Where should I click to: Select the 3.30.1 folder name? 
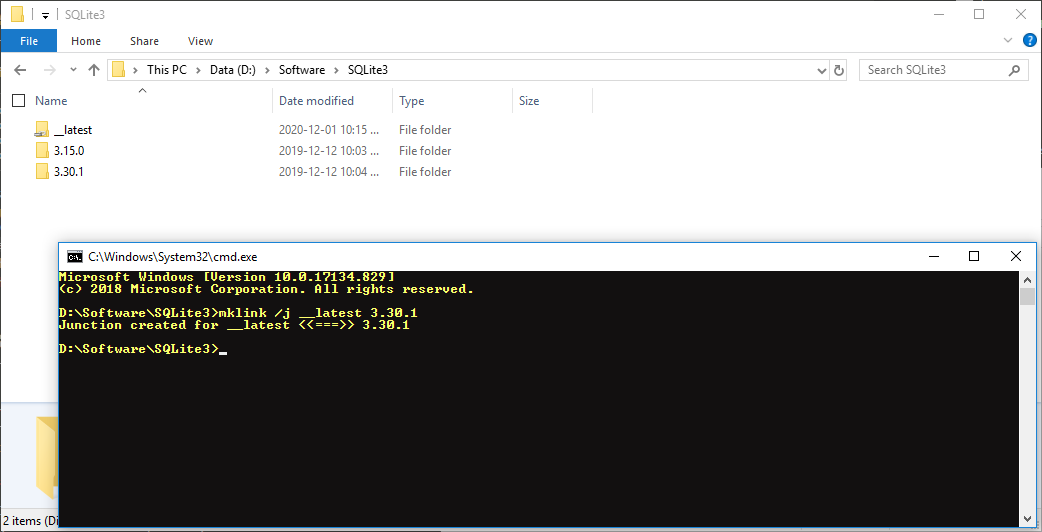click(x=68, y=172)
